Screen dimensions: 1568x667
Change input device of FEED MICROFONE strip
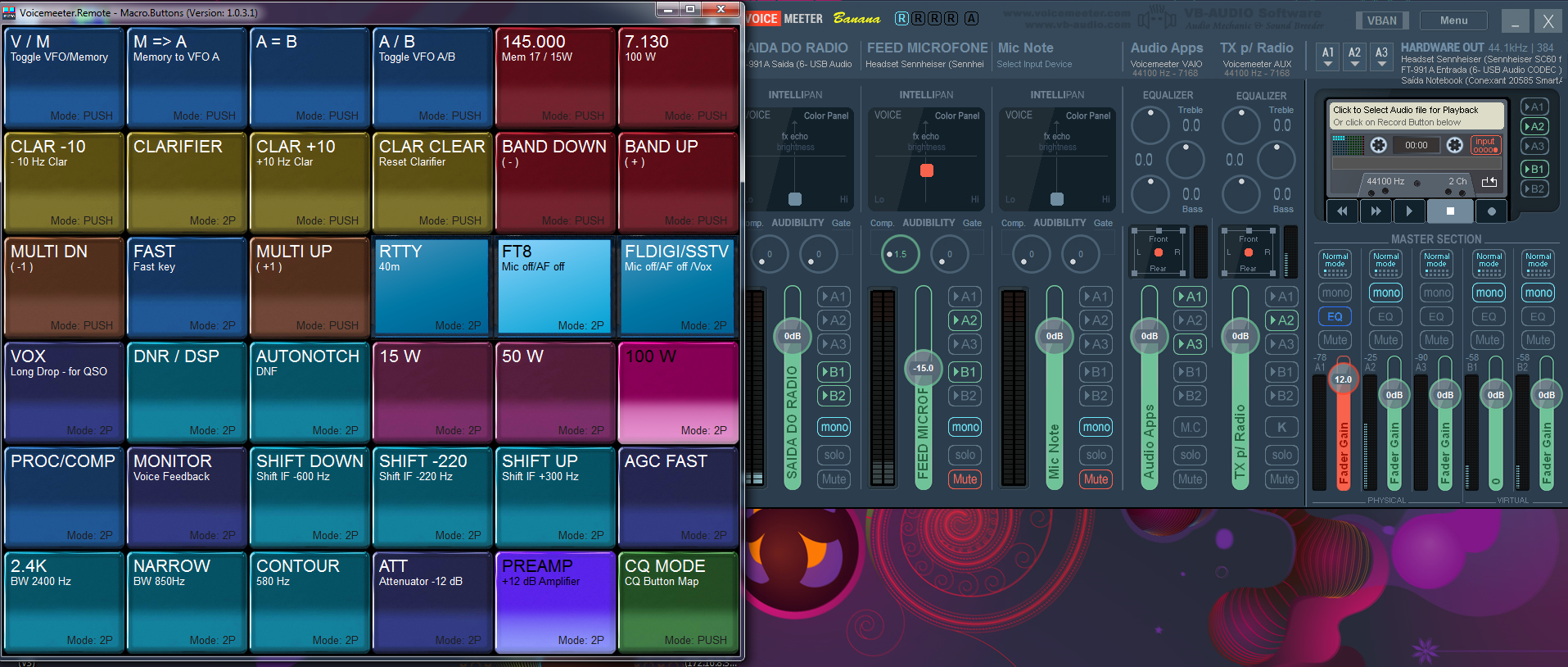(x=925, y=64)
